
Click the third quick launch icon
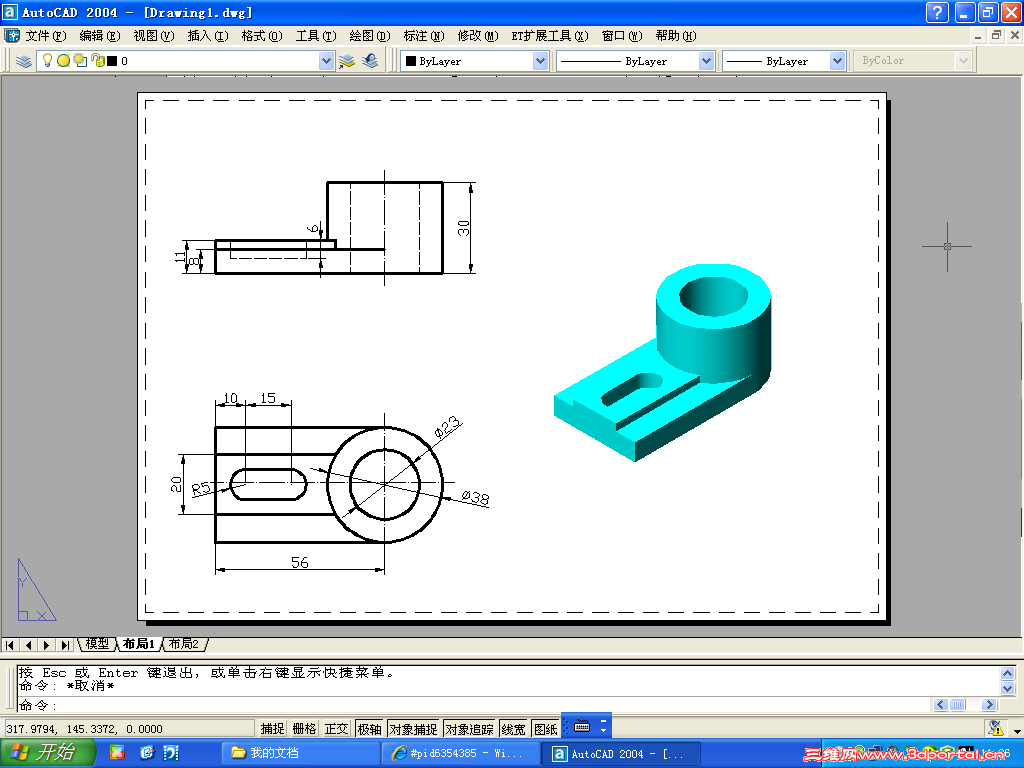coord(171,752)
